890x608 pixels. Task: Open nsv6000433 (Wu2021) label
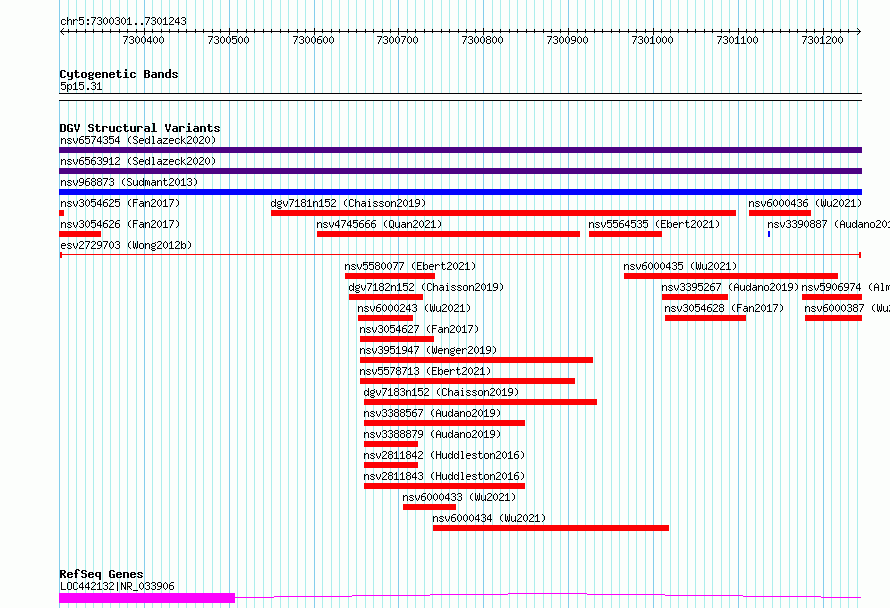[x=459, y=497]
